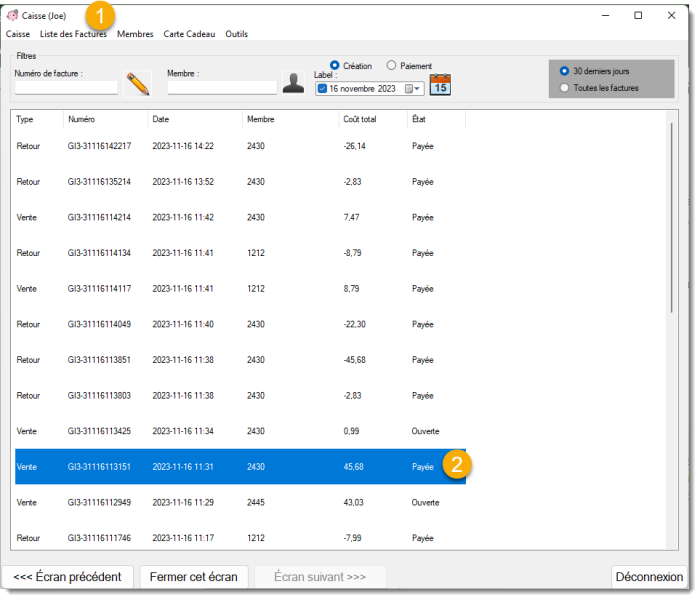Screen dimensions: 700x600
Task: Click date 2023-11-16 14:22 cell
Action: coord(183,146)
